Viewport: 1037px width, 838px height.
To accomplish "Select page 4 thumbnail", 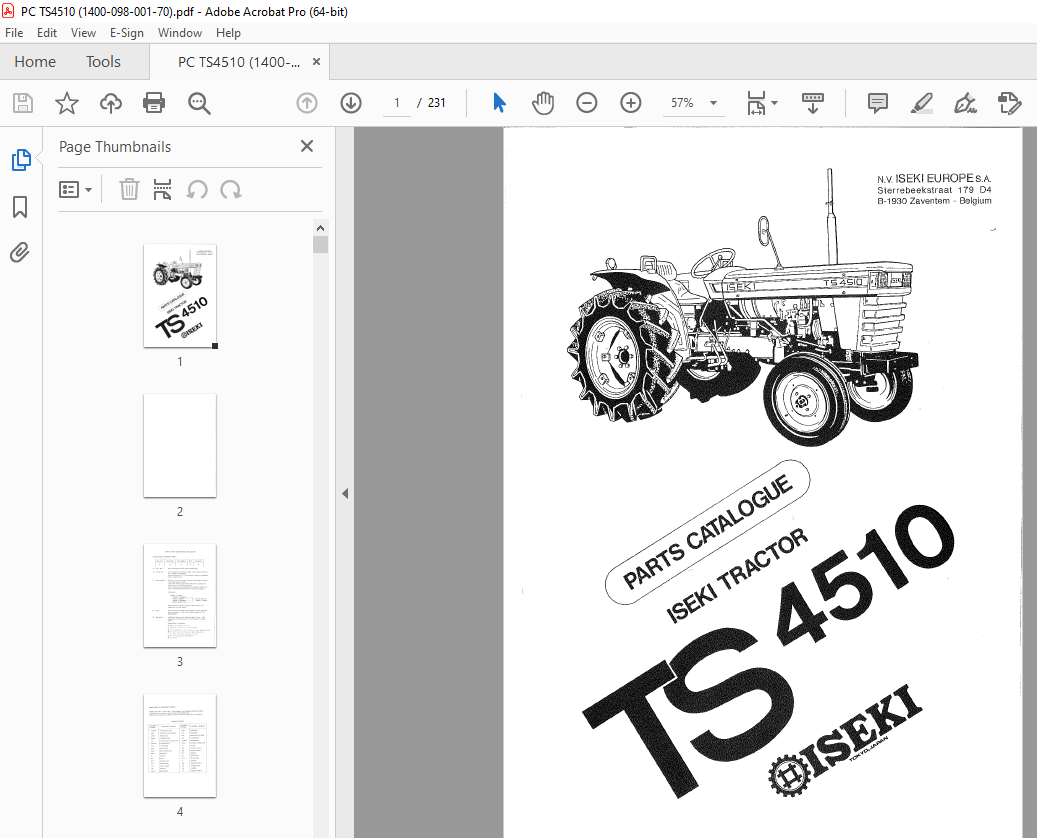I will tap(180, 746).
